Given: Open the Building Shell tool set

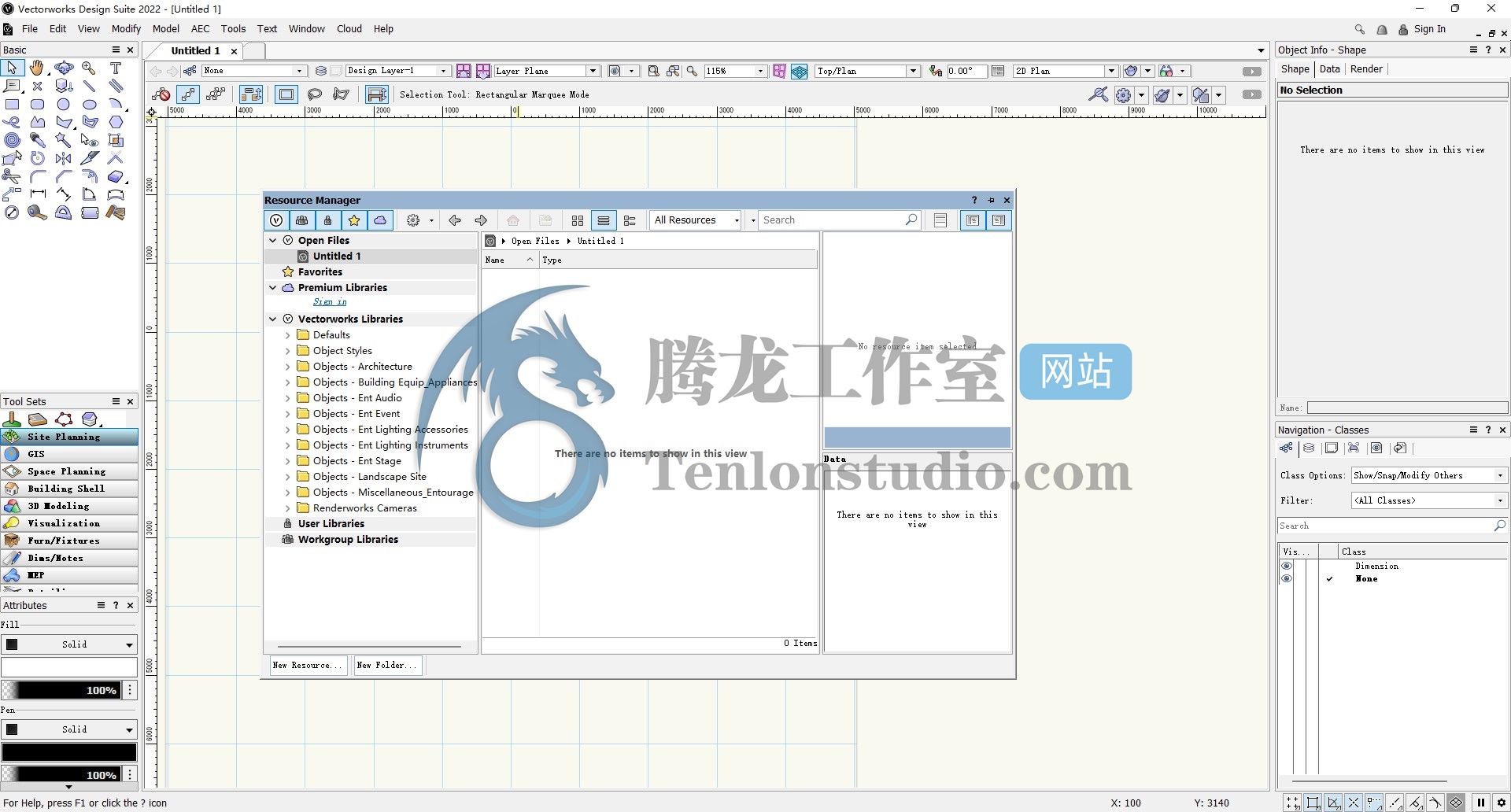Looking at the screenshot, I should pyautogui.click(x=69, y=489).
